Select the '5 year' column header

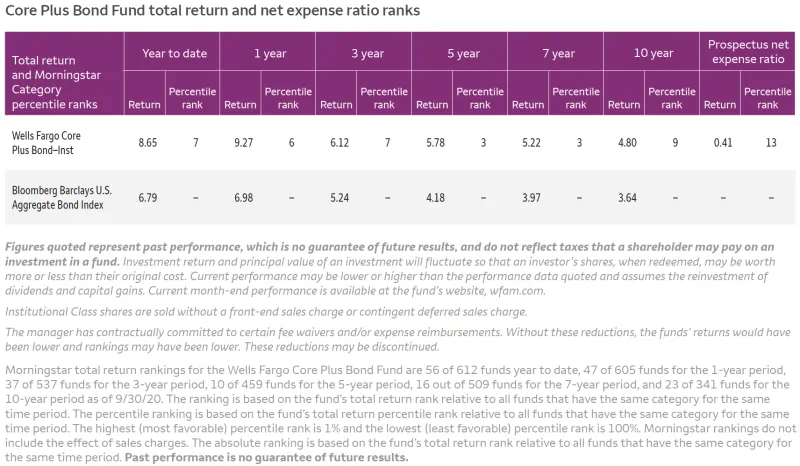(x=459, y=53)
